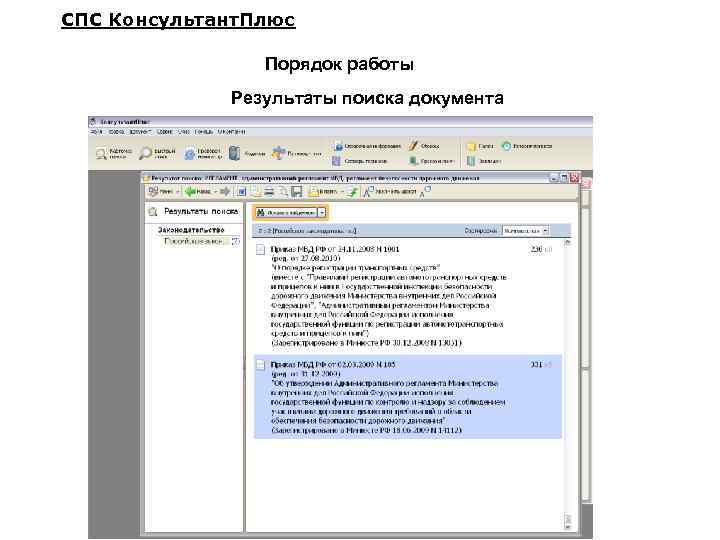Click the results list down scroll arrow

[x=568, y=527]
